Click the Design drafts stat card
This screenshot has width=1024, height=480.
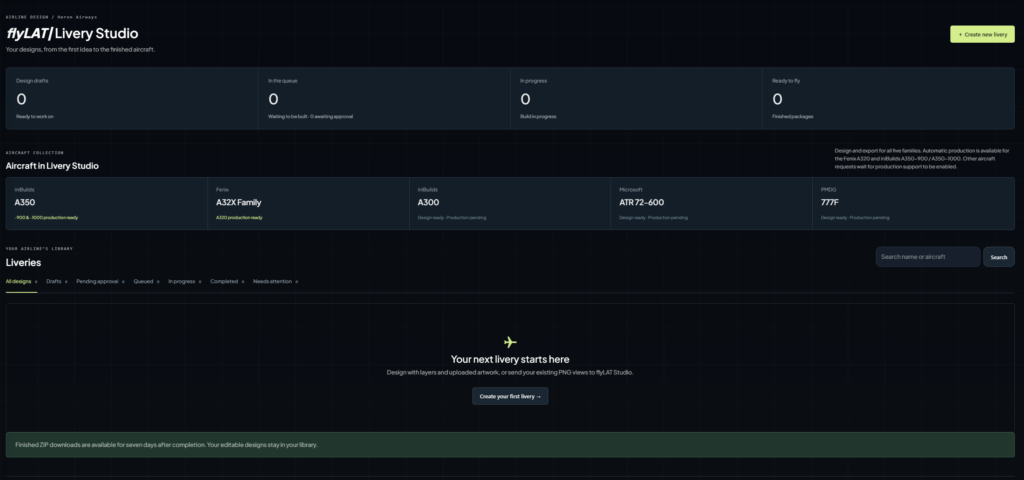click(132, 98)
